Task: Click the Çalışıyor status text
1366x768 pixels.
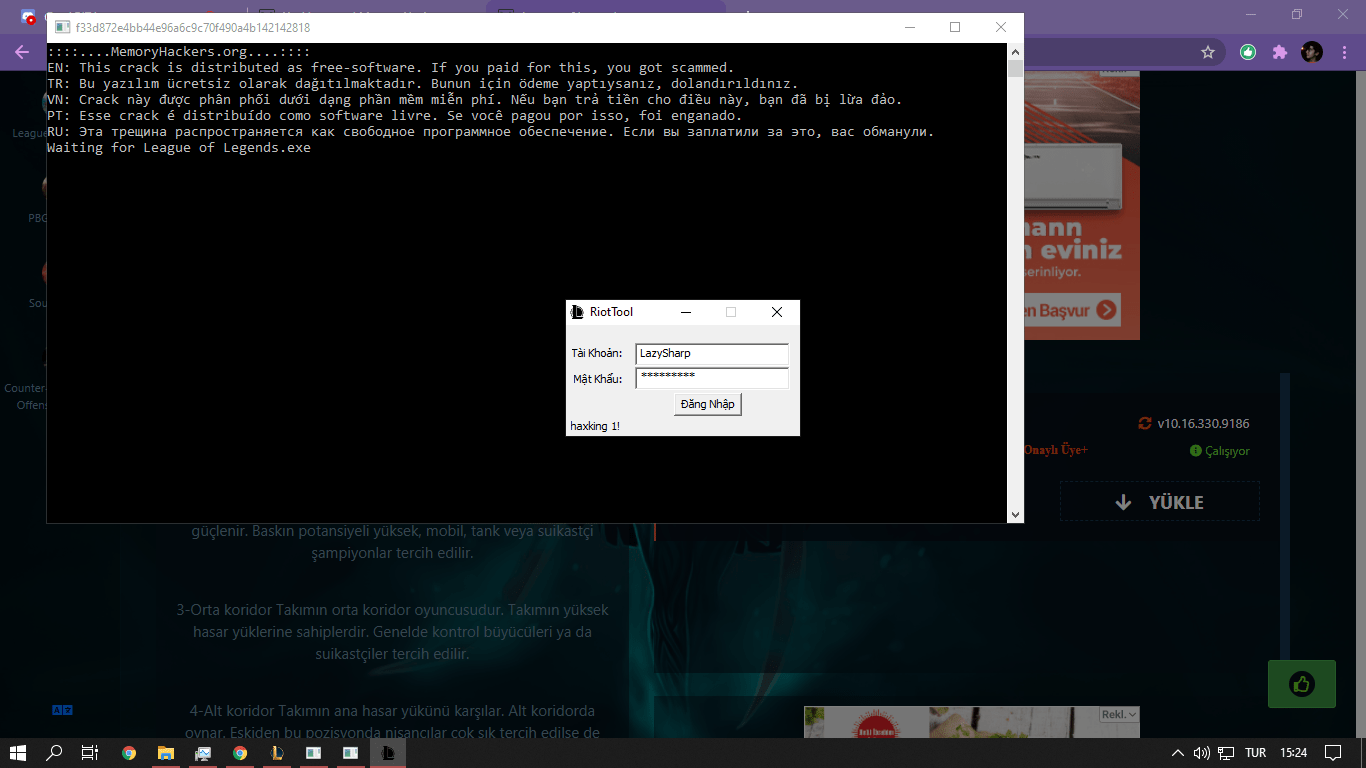Action: [x=1227, y=451]
